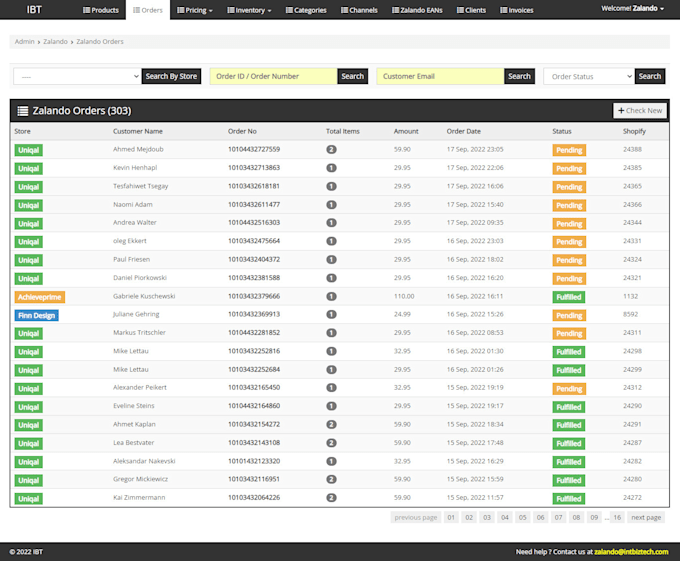680x561 pixels.
Task: Click Pending status for Paul Friesen
Action: 569,261
